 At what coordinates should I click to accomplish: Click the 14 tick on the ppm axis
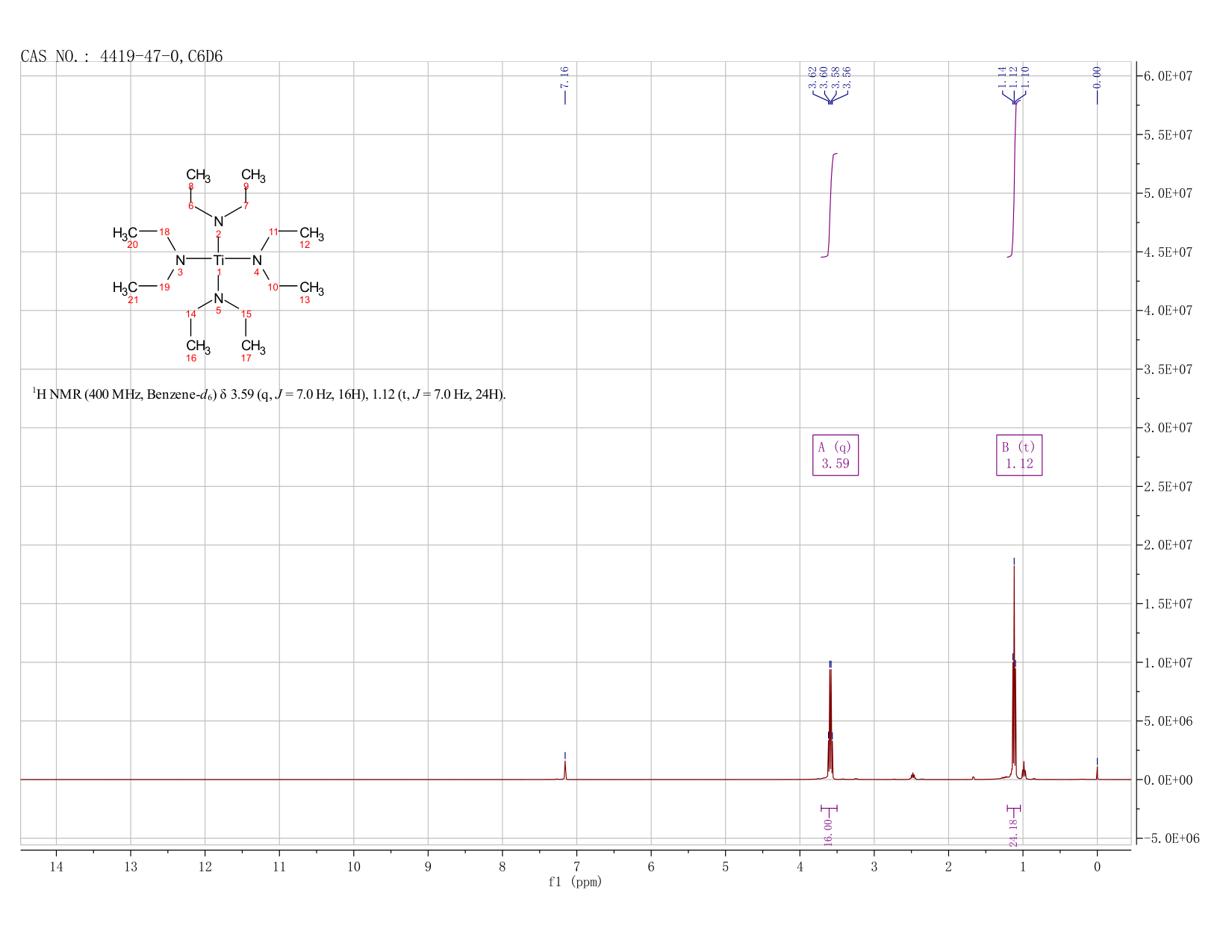[56, 866]
